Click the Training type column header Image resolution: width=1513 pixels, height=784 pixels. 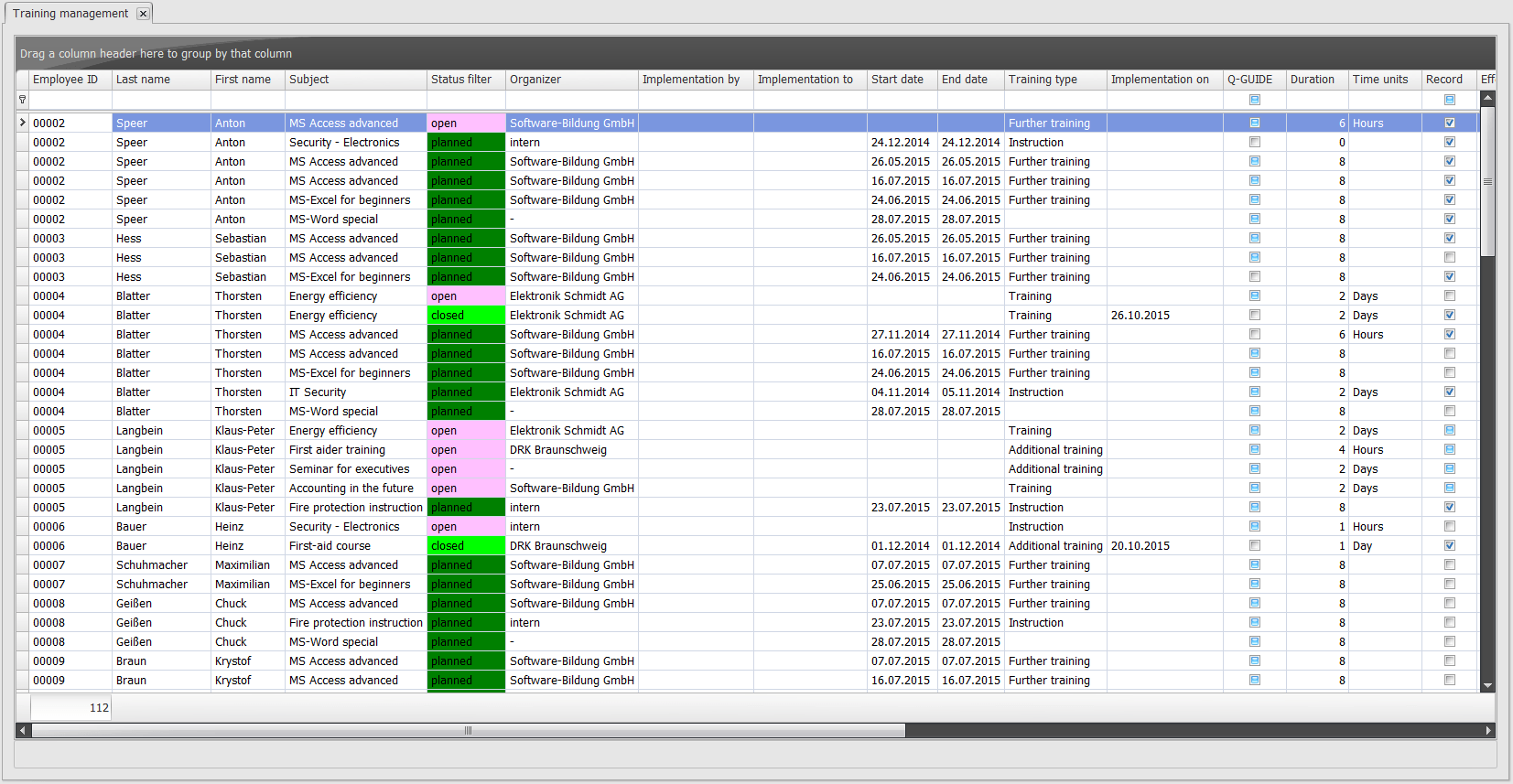click(x=1054, y=80)
